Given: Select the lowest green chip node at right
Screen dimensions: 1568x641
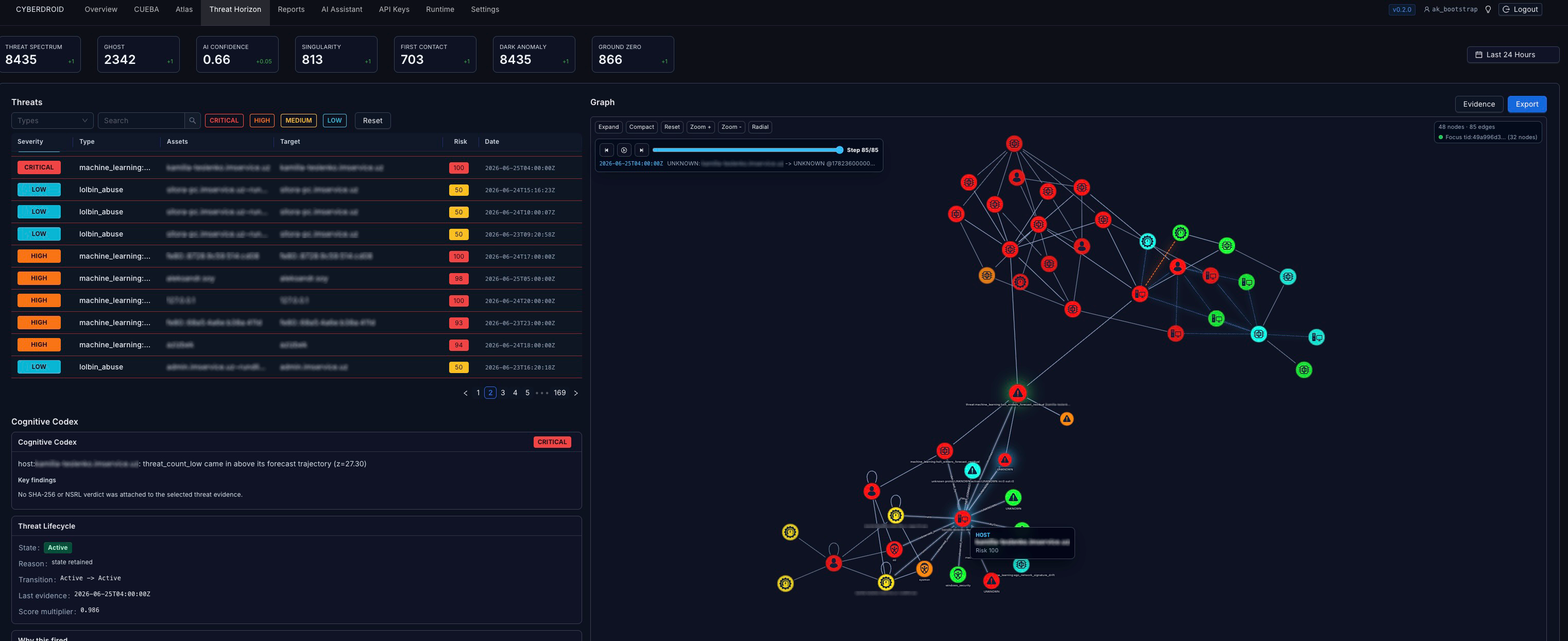Looking at the screenshot, I should tap(1304, 369).
